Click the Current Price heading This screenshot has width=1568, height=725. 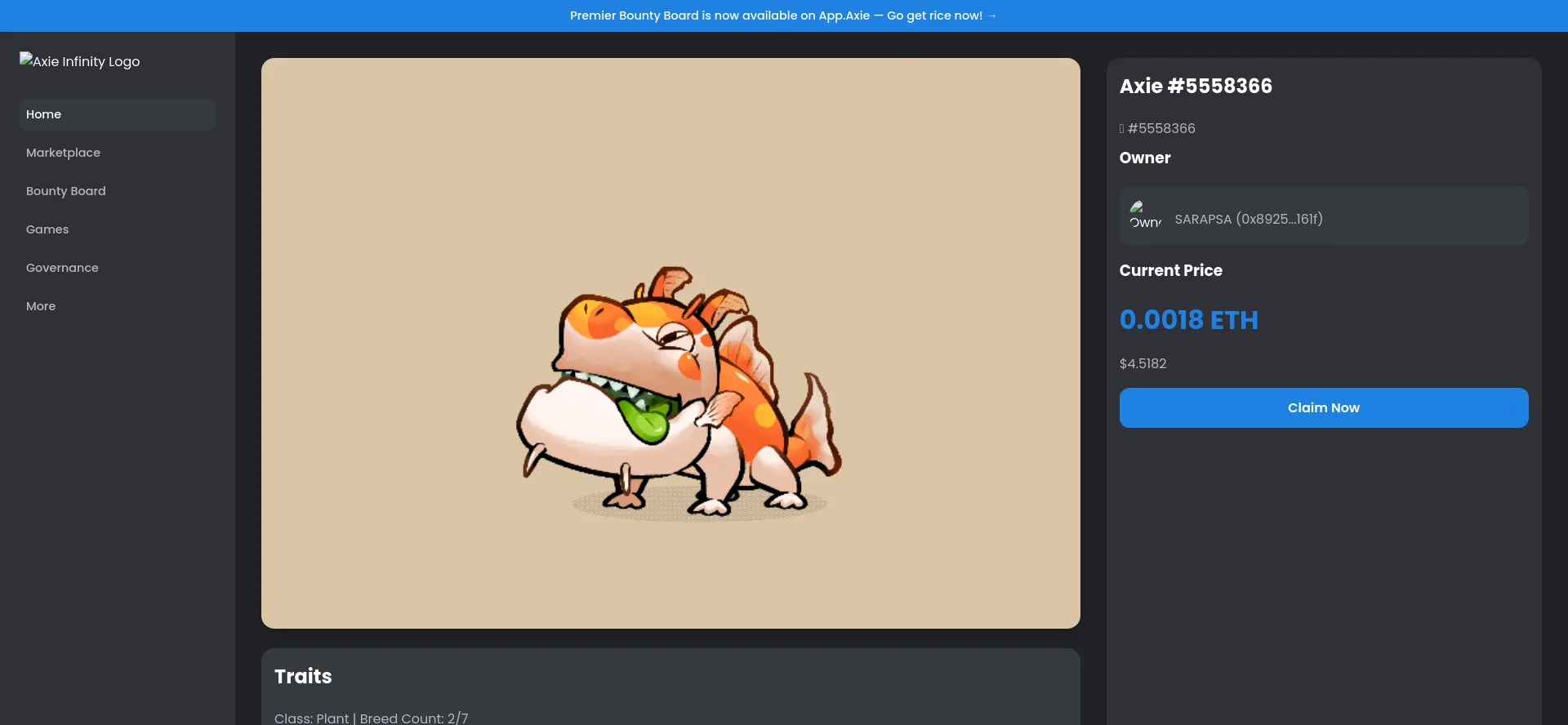tap(1171, 270)
